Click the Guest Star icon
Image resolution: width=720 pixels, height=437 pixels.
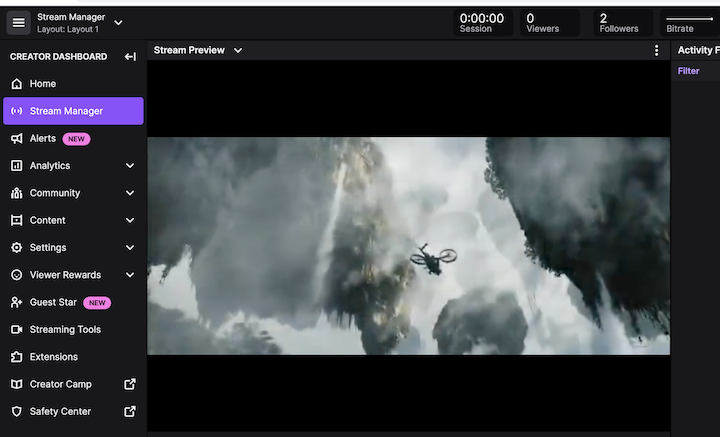[17, 302]
